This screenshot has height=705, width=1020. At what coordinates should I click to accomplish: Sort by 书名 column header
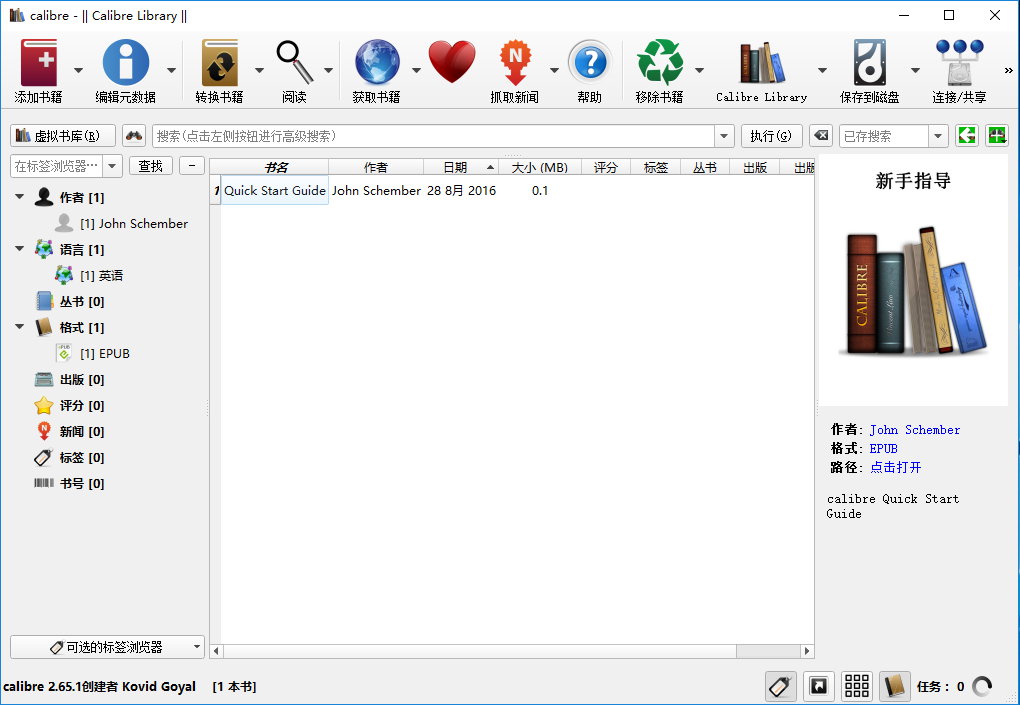coord(275,167)
